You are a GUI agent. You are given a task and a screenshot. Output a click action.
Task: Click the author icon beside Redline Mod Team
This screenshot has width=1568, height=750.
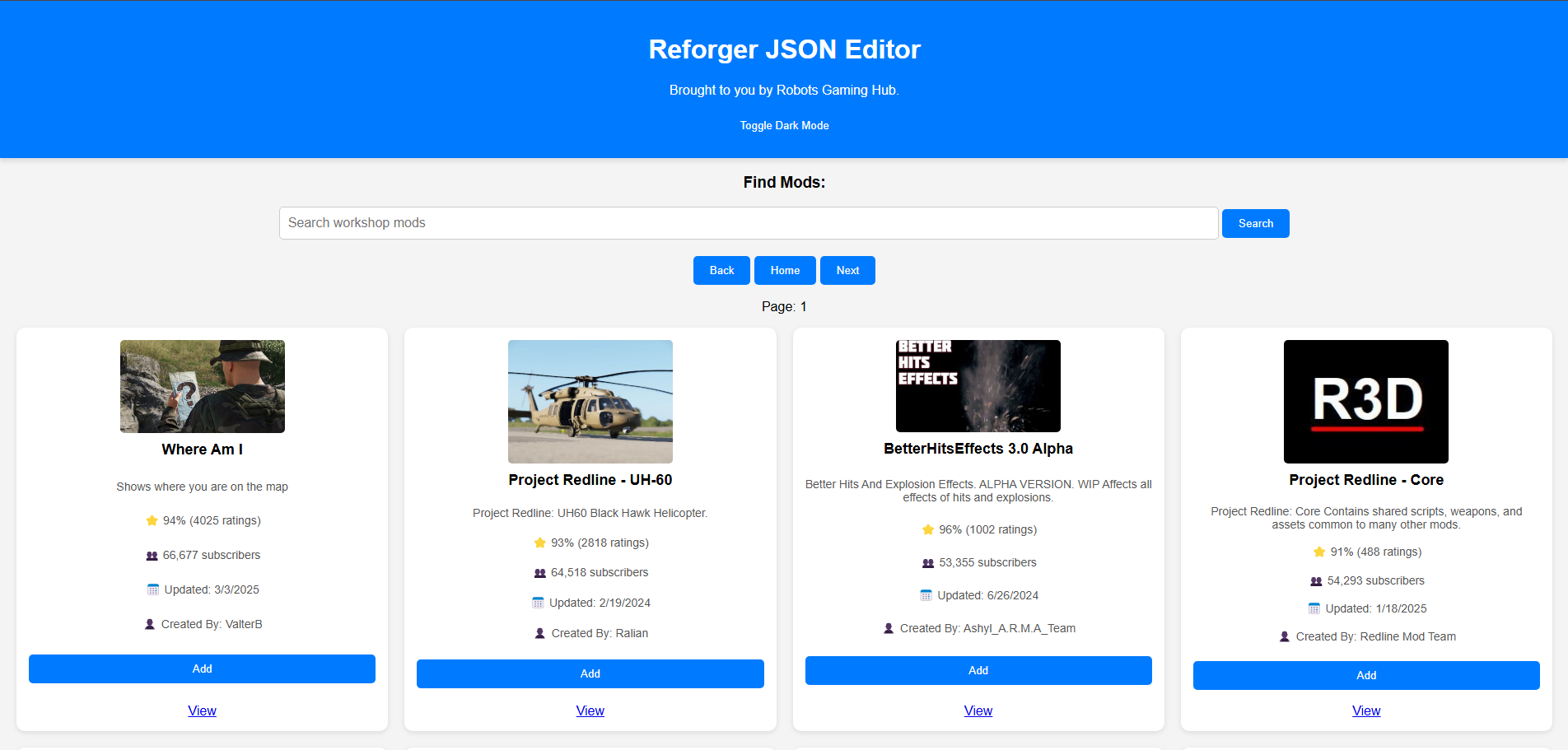pos(1285,636)
